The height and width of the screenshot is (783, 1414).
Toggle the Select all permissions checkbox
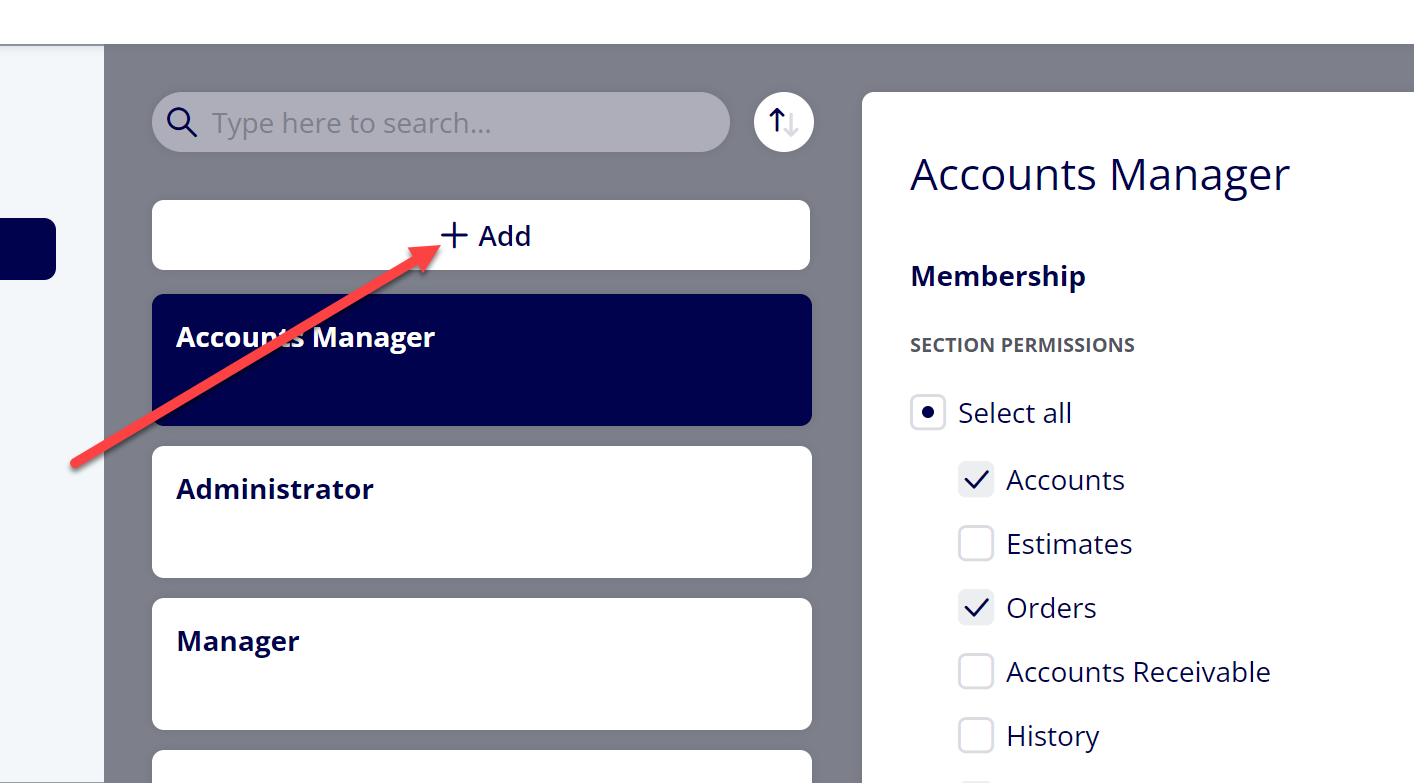pos(928,412)
